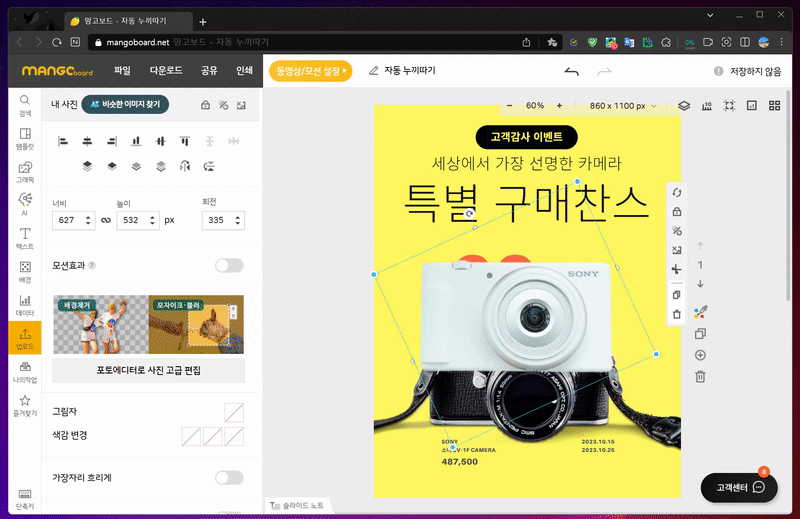Open the 업로드 upload sidebar panel

tap(24, 338)
